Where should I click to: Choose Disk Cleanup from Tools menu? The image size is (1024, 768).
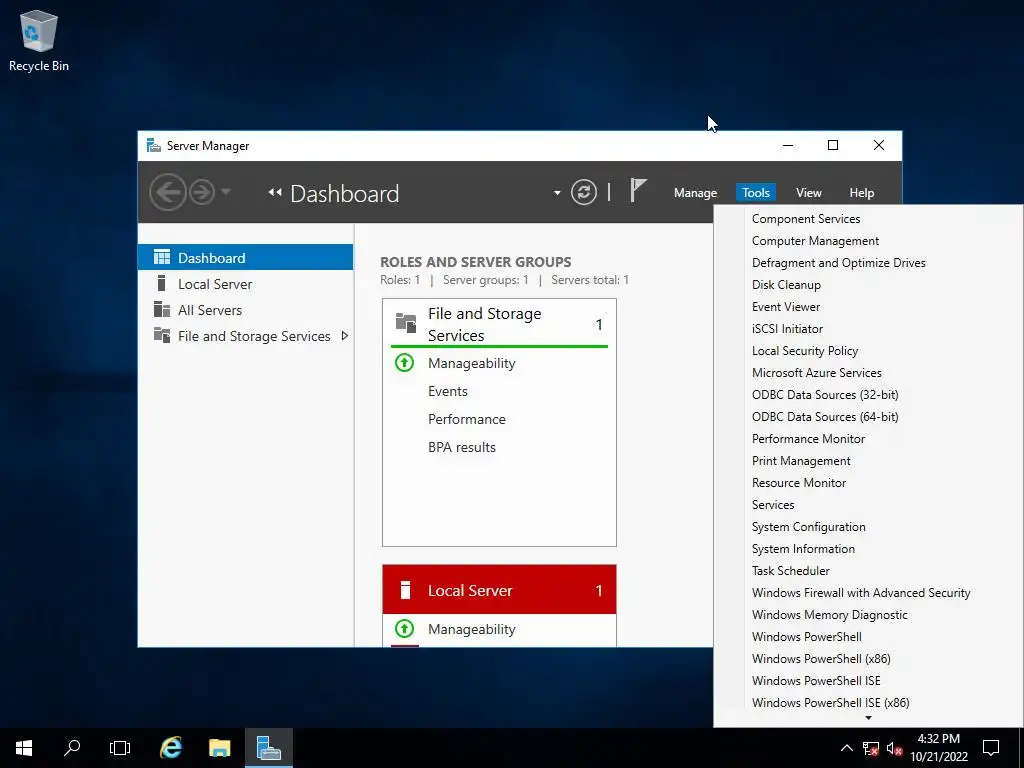[868, 285]
